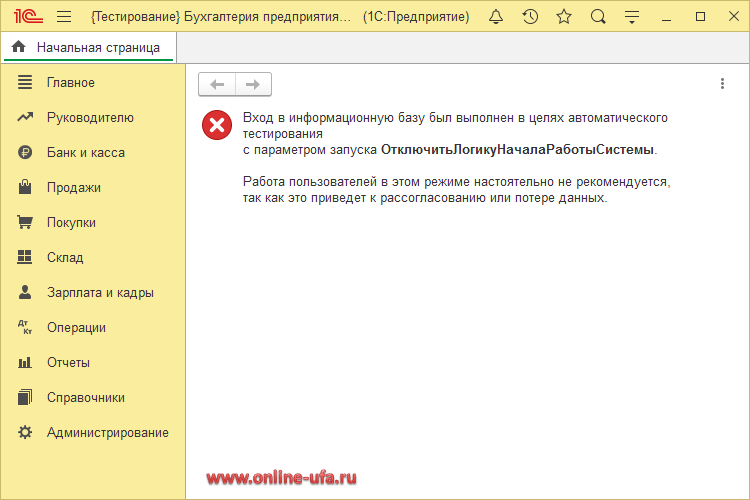Click the red error cross icon
Screen dimensions: 750x500
click(x=217, y=125)
